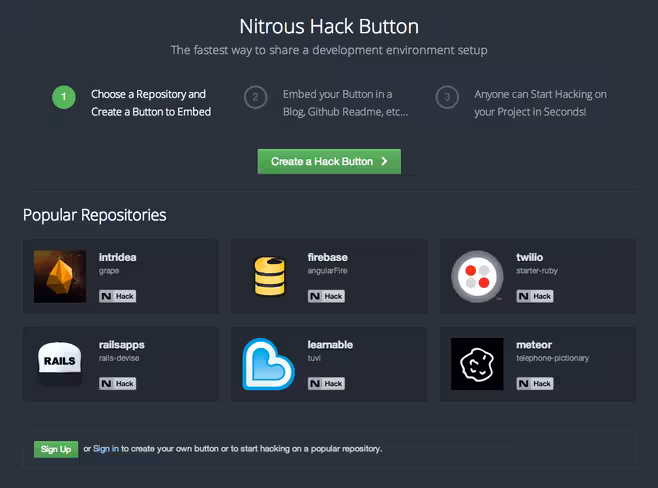Open the railsapps RAILS hat logo

click(60, 363)
